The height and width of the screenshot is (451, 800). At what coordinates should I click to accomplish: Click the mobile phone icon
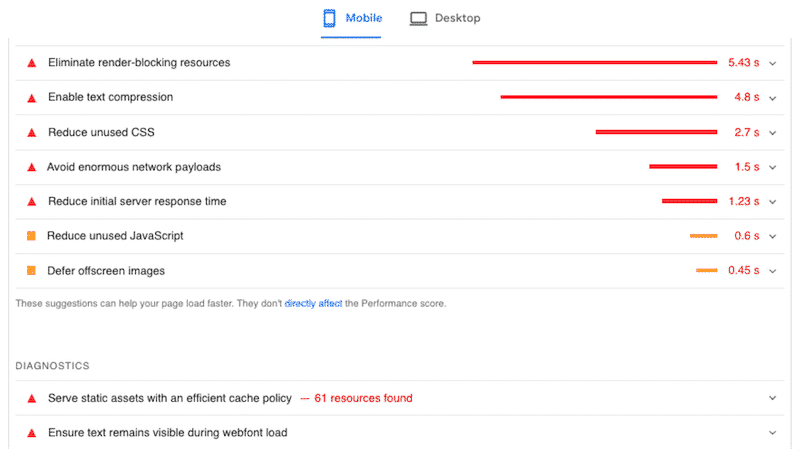point(329,18)
